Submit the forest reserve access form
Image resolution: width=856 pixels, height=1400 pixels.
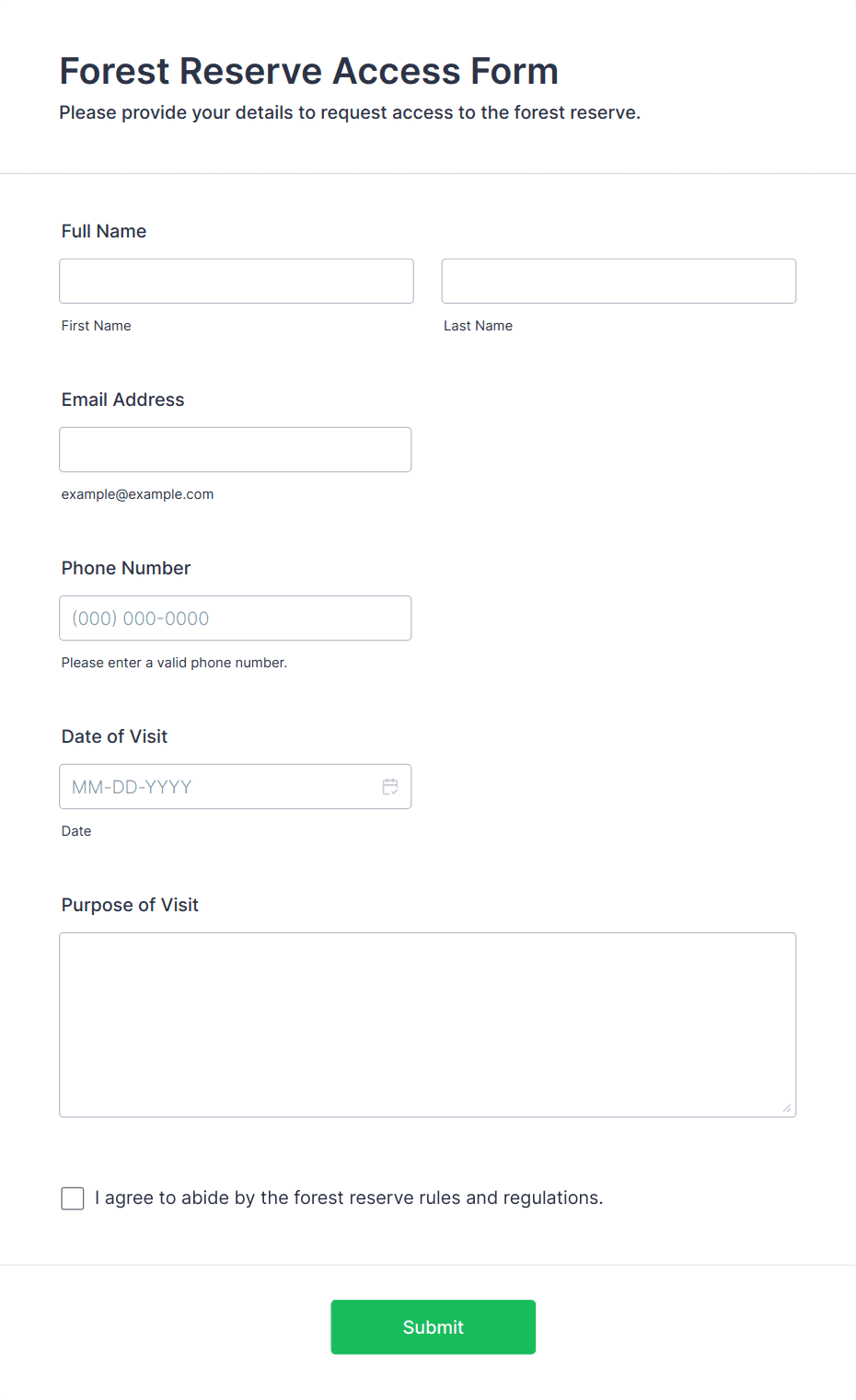(434, 1327)
